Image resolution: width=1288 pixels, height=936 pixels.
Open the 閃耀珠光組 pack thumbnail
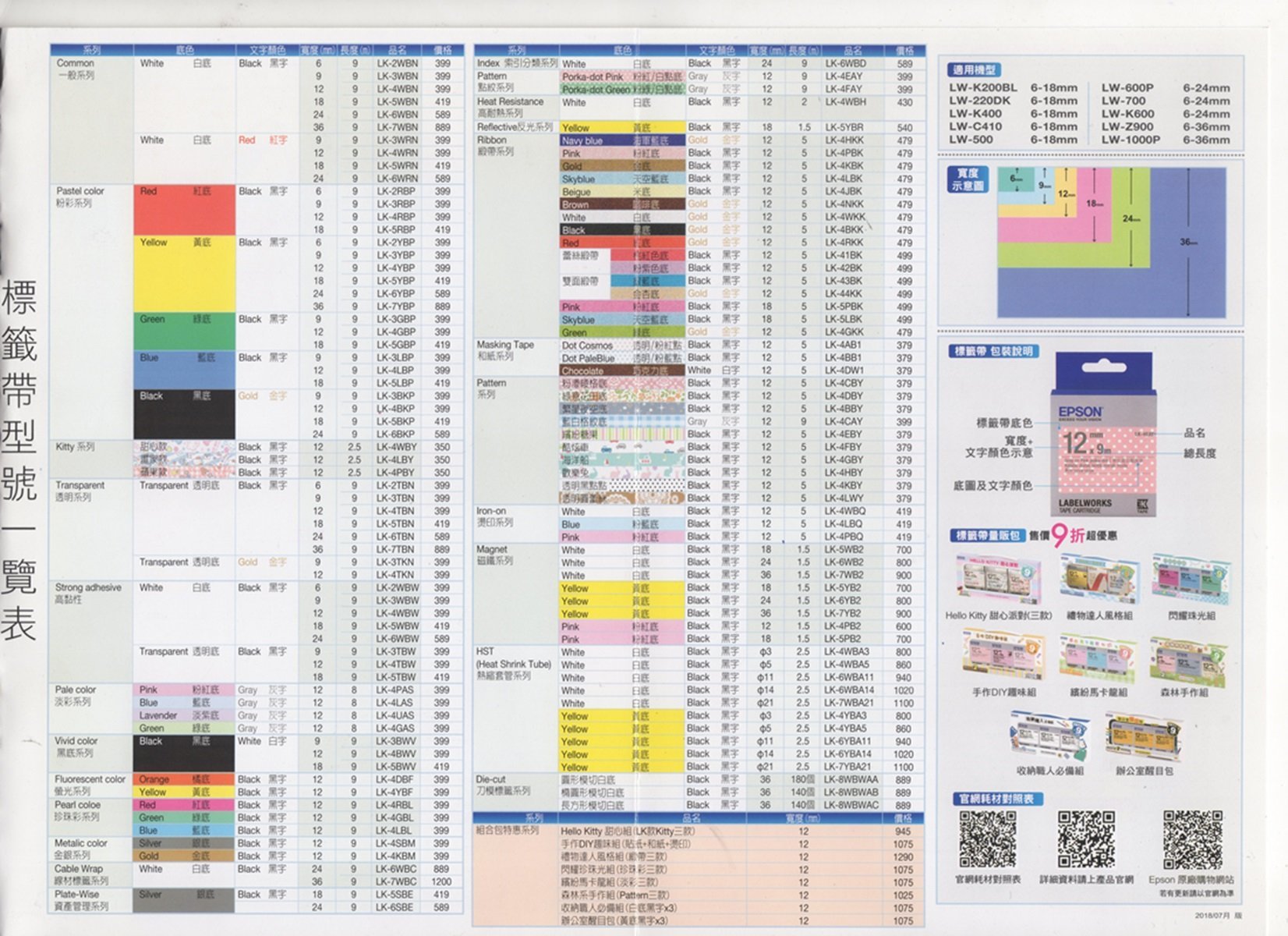pyautogui.click(x=1191, y=578)
